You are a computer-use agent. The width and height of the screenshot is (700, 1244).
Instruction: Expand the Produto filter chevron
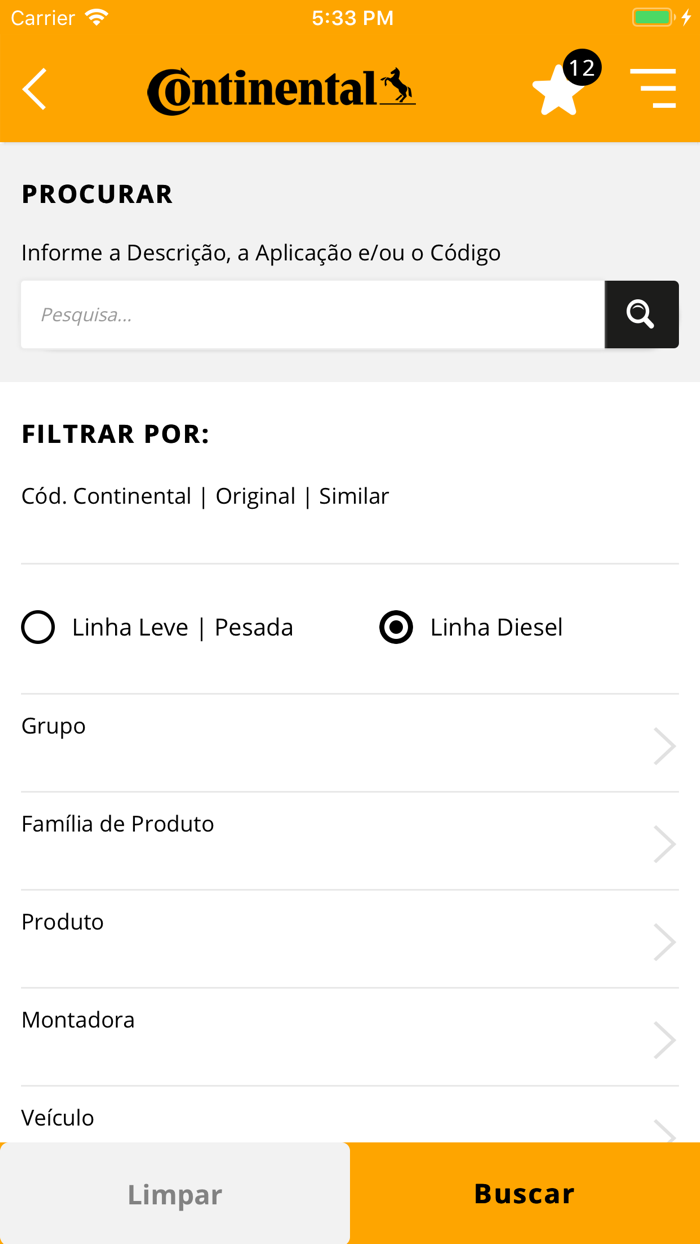click(x=664, y=941)
